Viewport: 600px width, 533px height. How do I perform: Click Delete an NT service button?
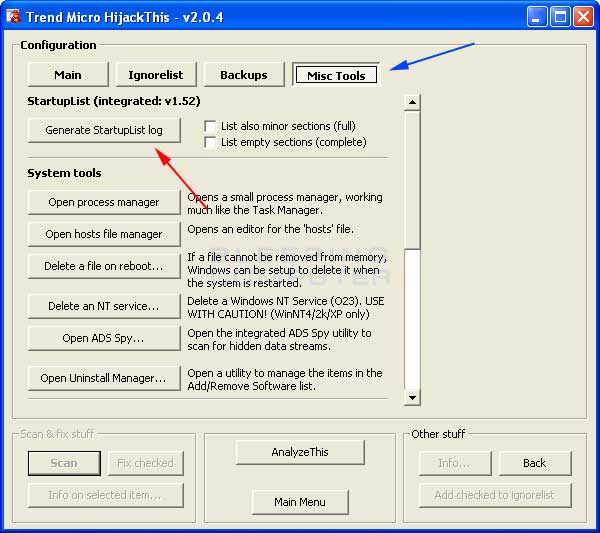[x=104, y=306]
